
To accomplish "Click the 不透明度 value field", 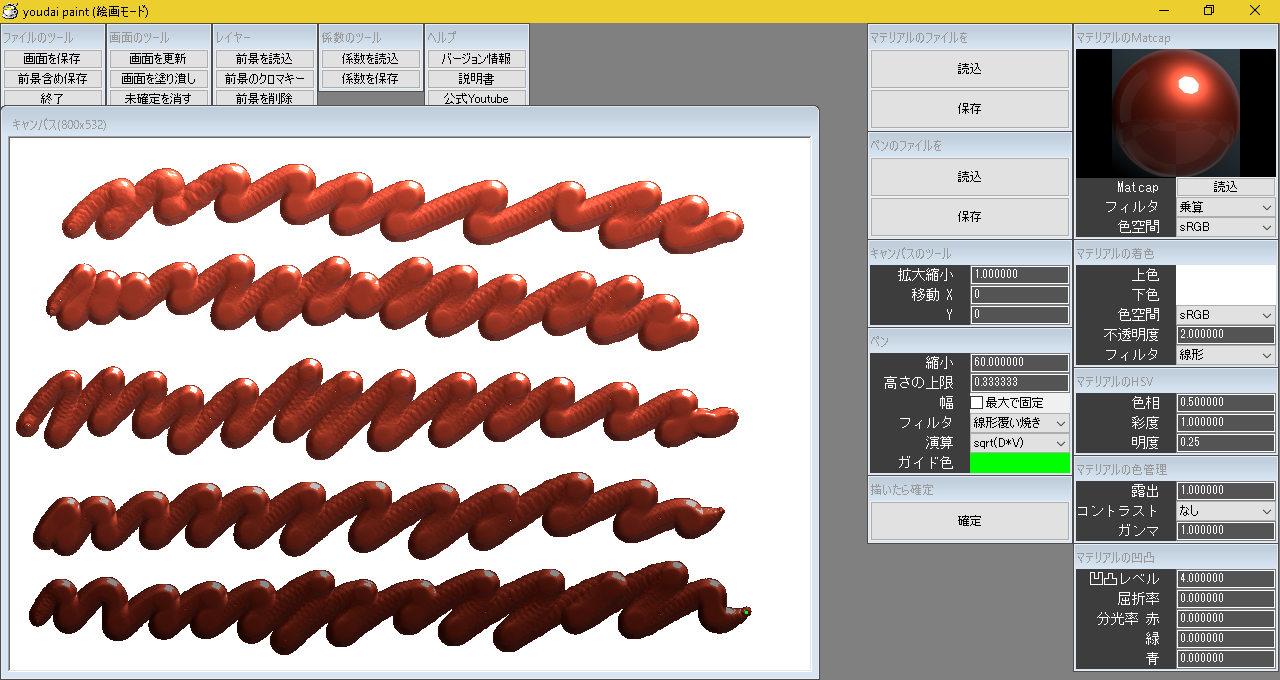I will 1225,335.
